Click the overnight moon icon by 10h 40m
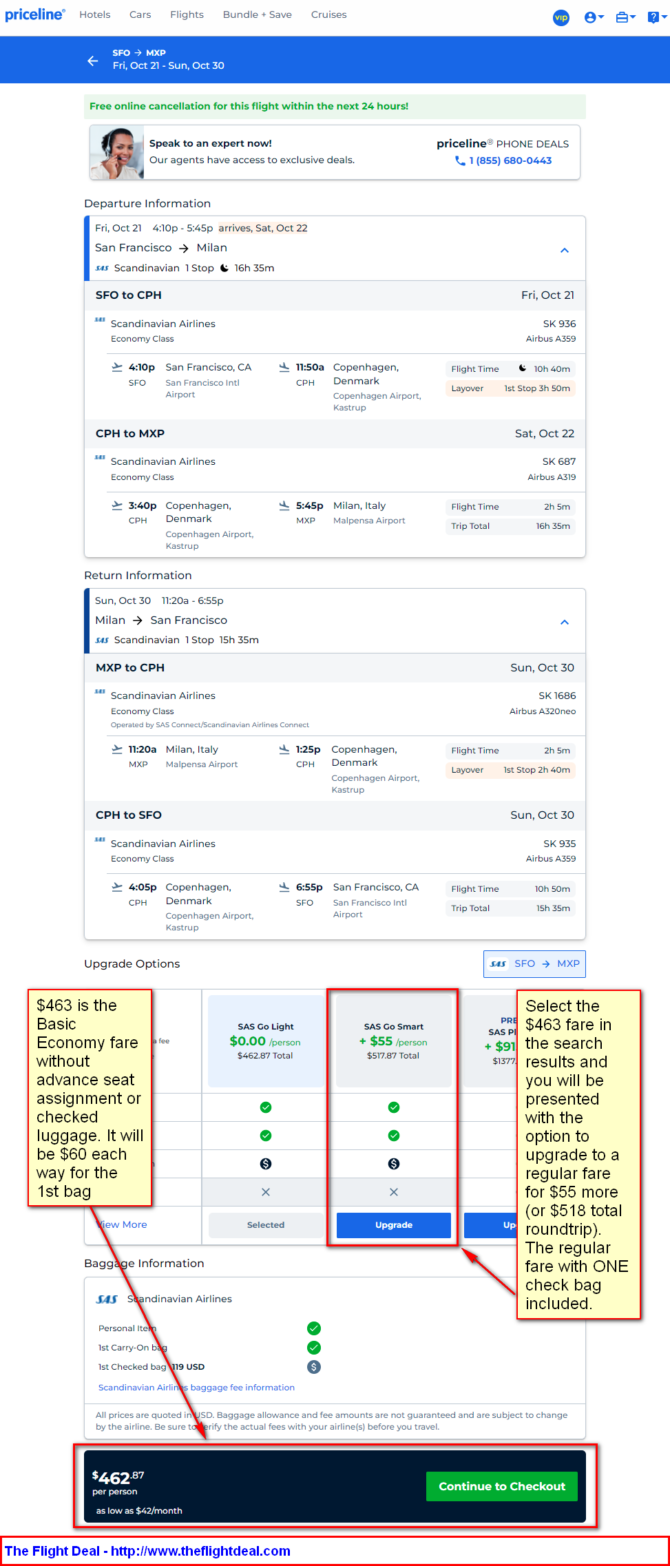 pos(522,369)
